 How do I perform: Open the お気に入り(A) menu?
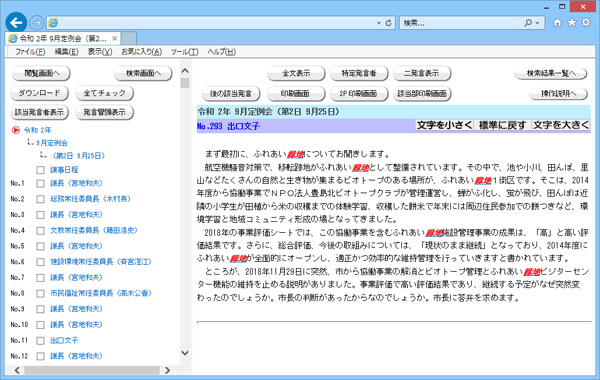[142, 52]
